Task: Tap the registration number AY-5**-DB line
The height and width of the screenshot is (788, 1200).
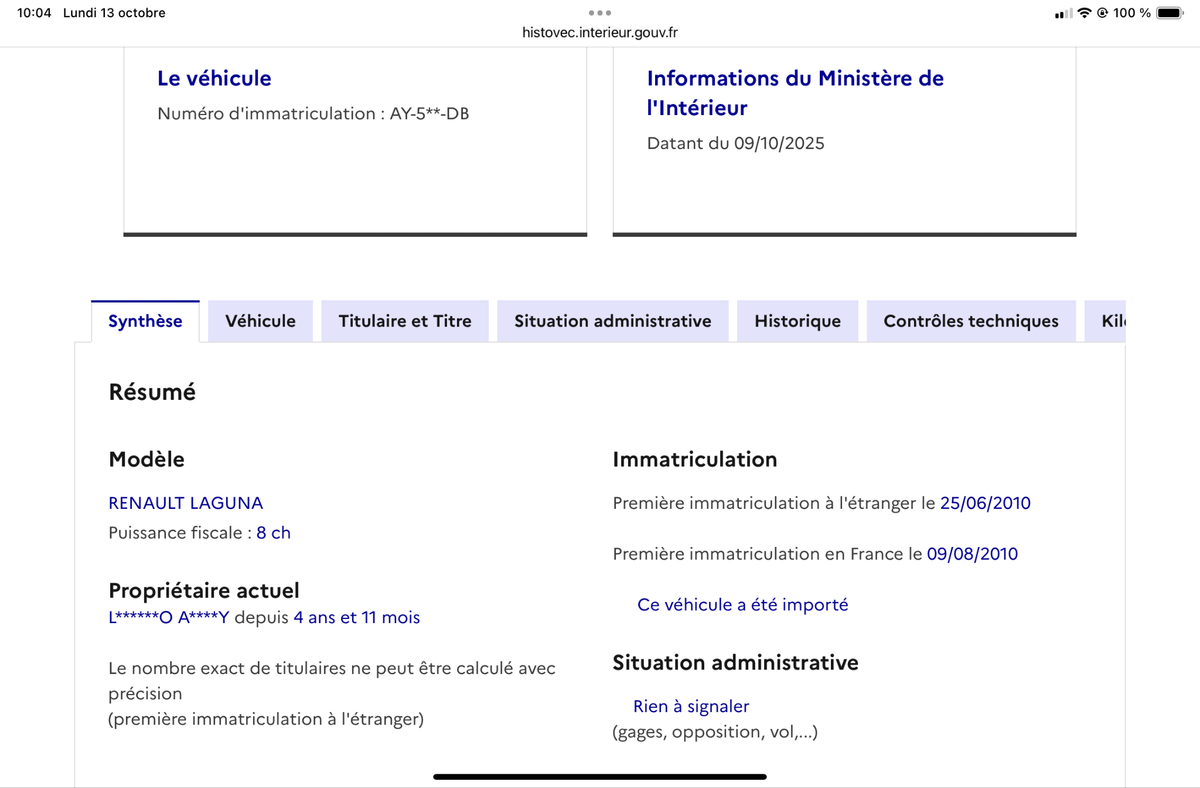Action: 313,114
